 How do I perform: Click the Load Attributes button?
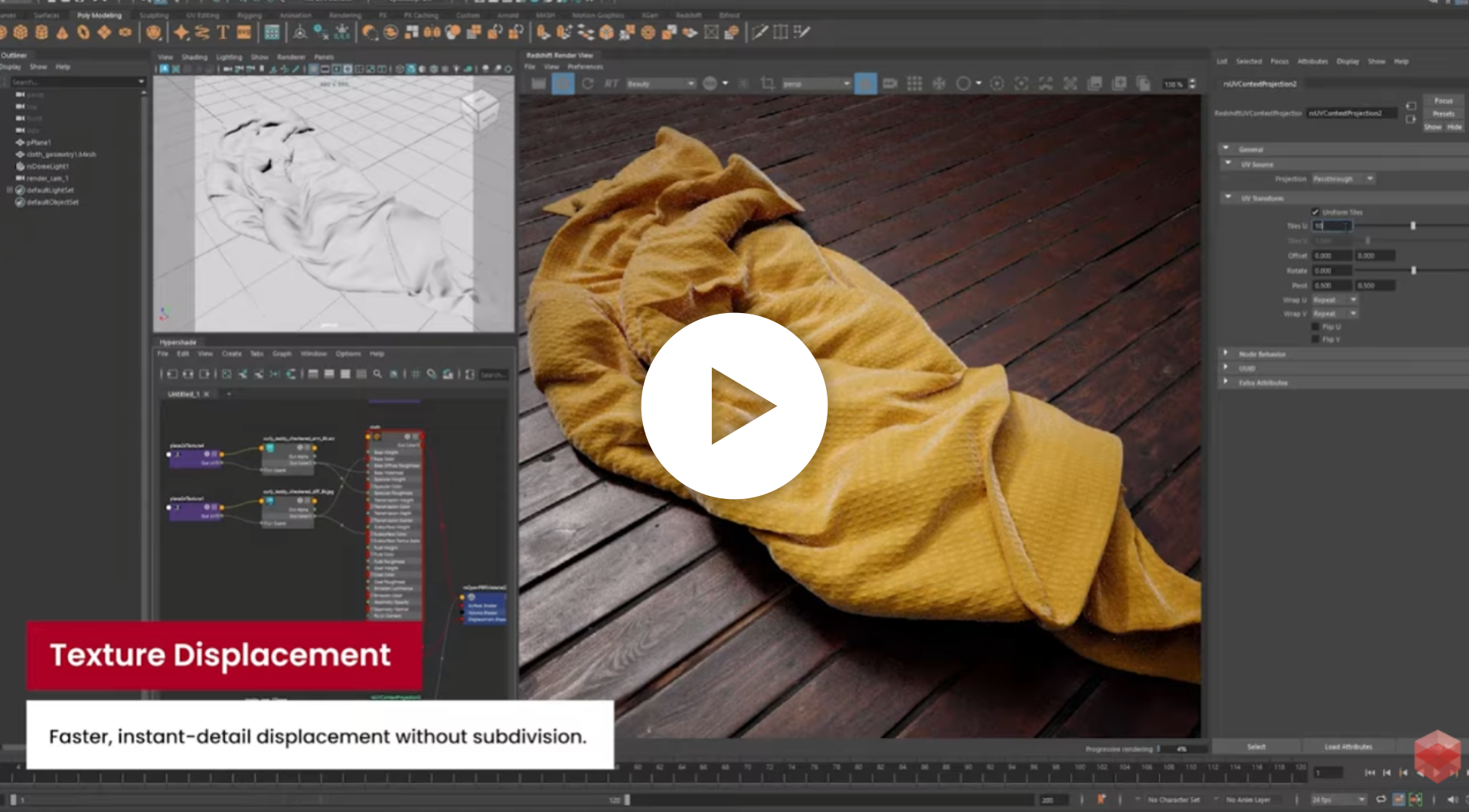1348,747
